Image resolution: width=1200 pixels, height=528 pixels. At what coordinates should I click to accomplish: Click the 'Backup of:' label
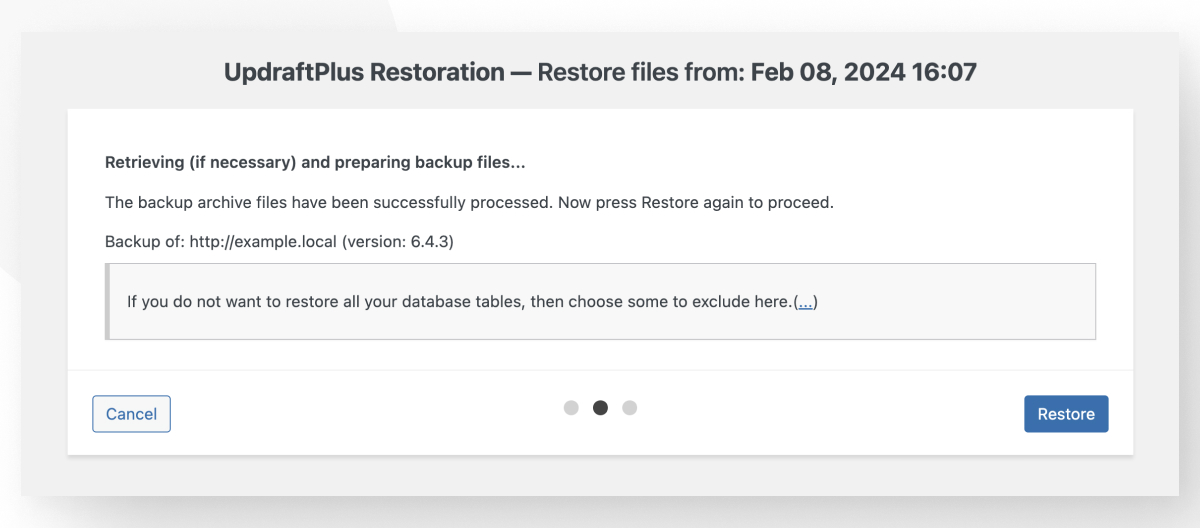[x=145, y=242]
